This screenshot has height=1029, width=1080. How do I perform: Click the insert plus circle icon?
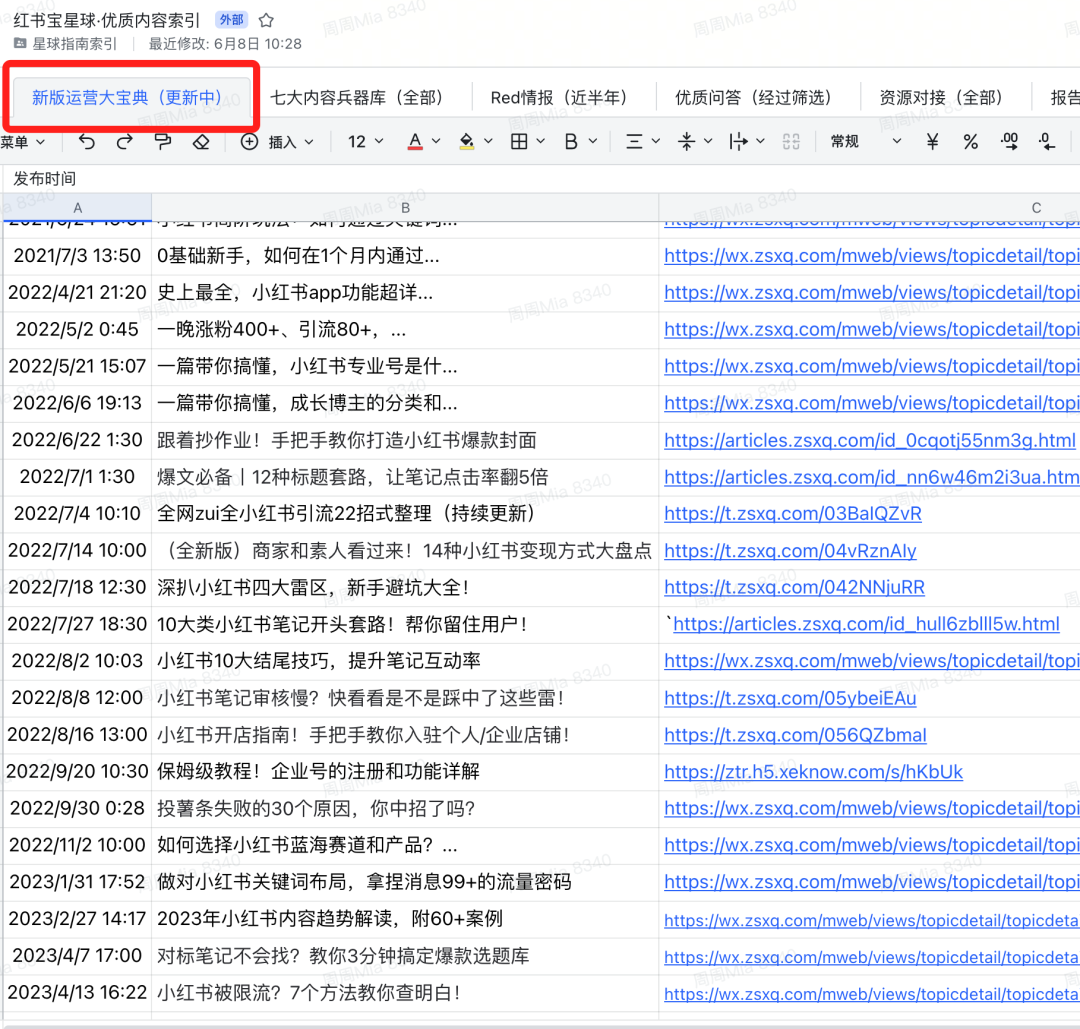249,142
